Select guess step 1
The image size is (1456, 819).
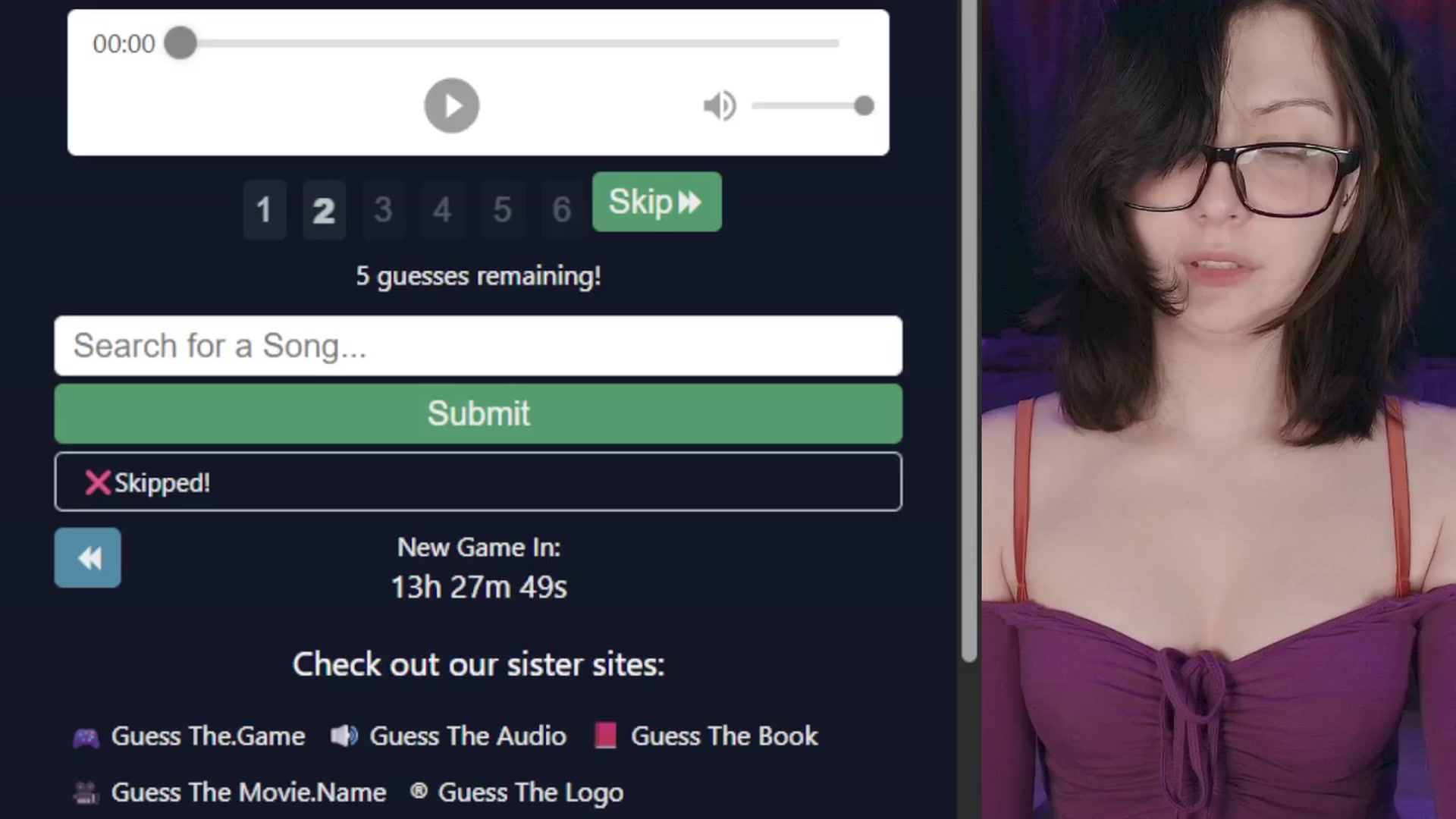(264, 210)
